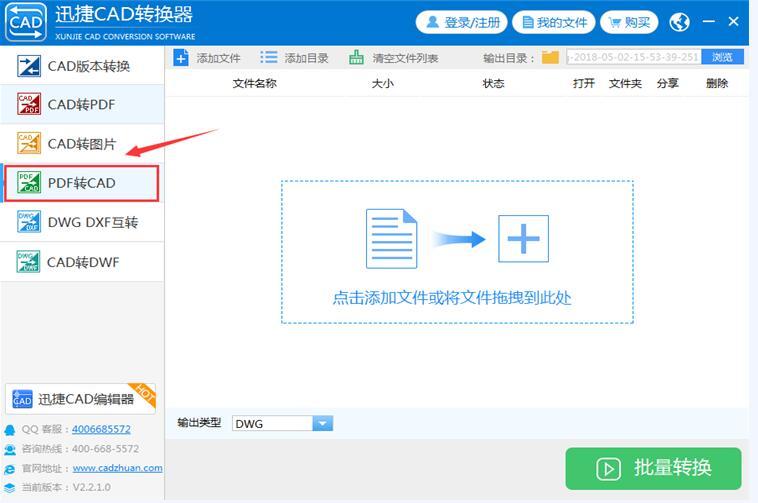Screen dimensions: 758x503
Task: Click 添加文件 toolbar label
Action: 218,58
